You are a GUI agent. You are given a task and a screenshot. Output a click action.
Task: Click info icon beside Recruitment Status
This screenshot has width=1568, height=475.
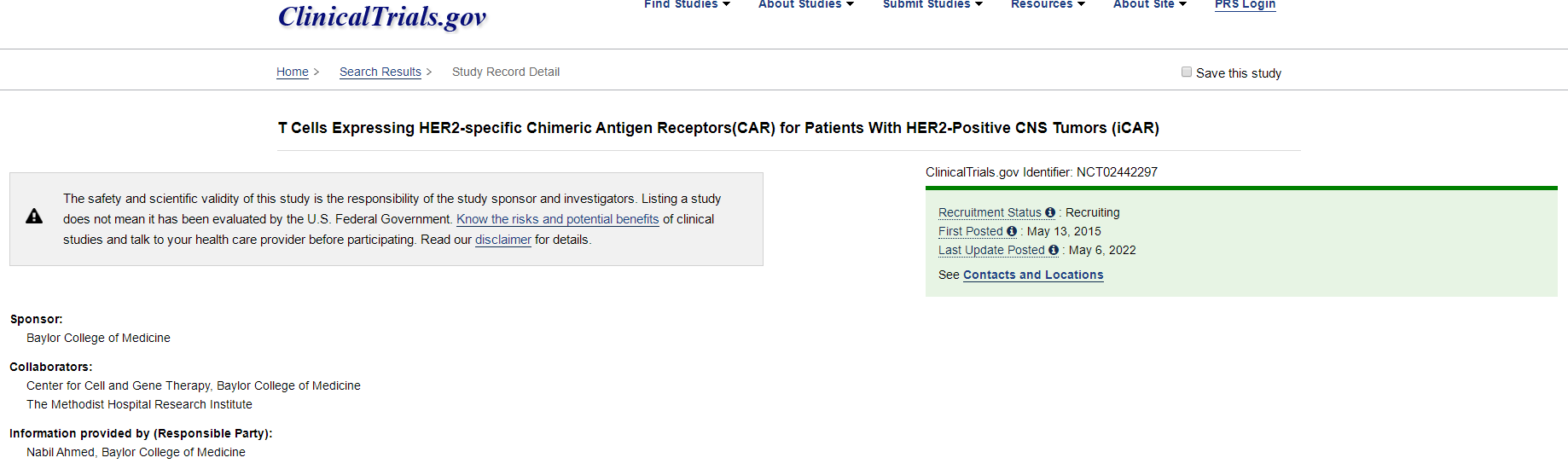[1050, 212]
